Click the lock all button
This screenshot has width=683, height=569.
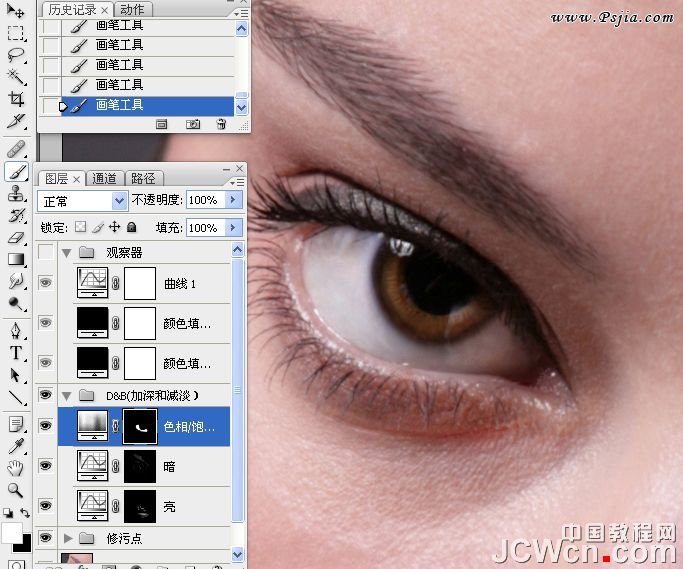pos(132,227)
